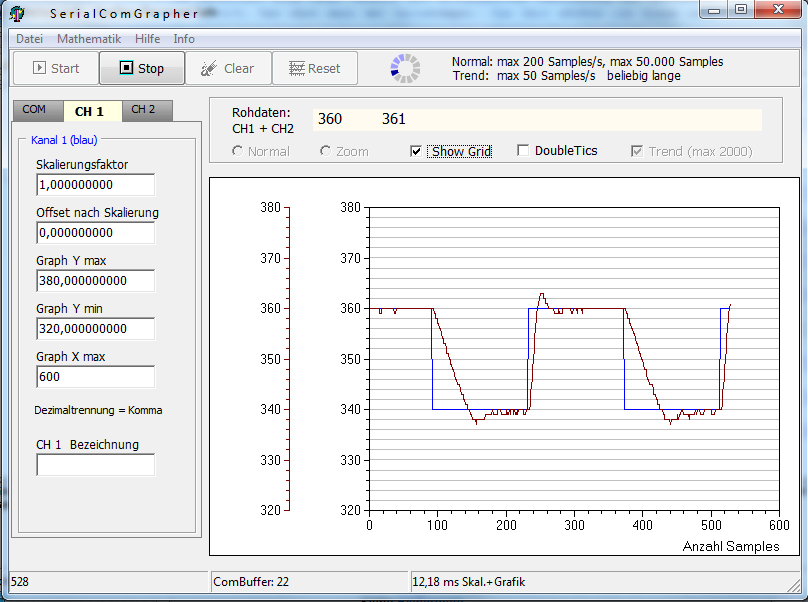Toggle the Trend (max 2000) checkbox
This screenshot has width=808, height=602.
coord(637,151)
